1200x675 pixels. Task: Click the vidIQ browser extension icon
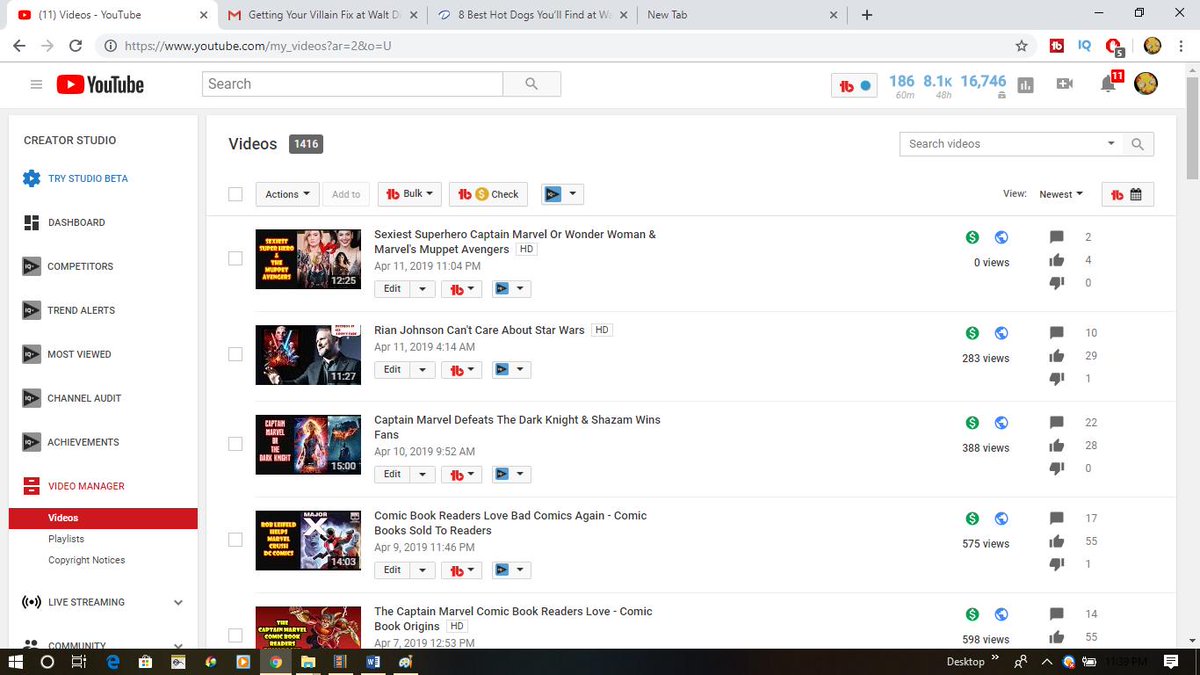pos(1084,46)
